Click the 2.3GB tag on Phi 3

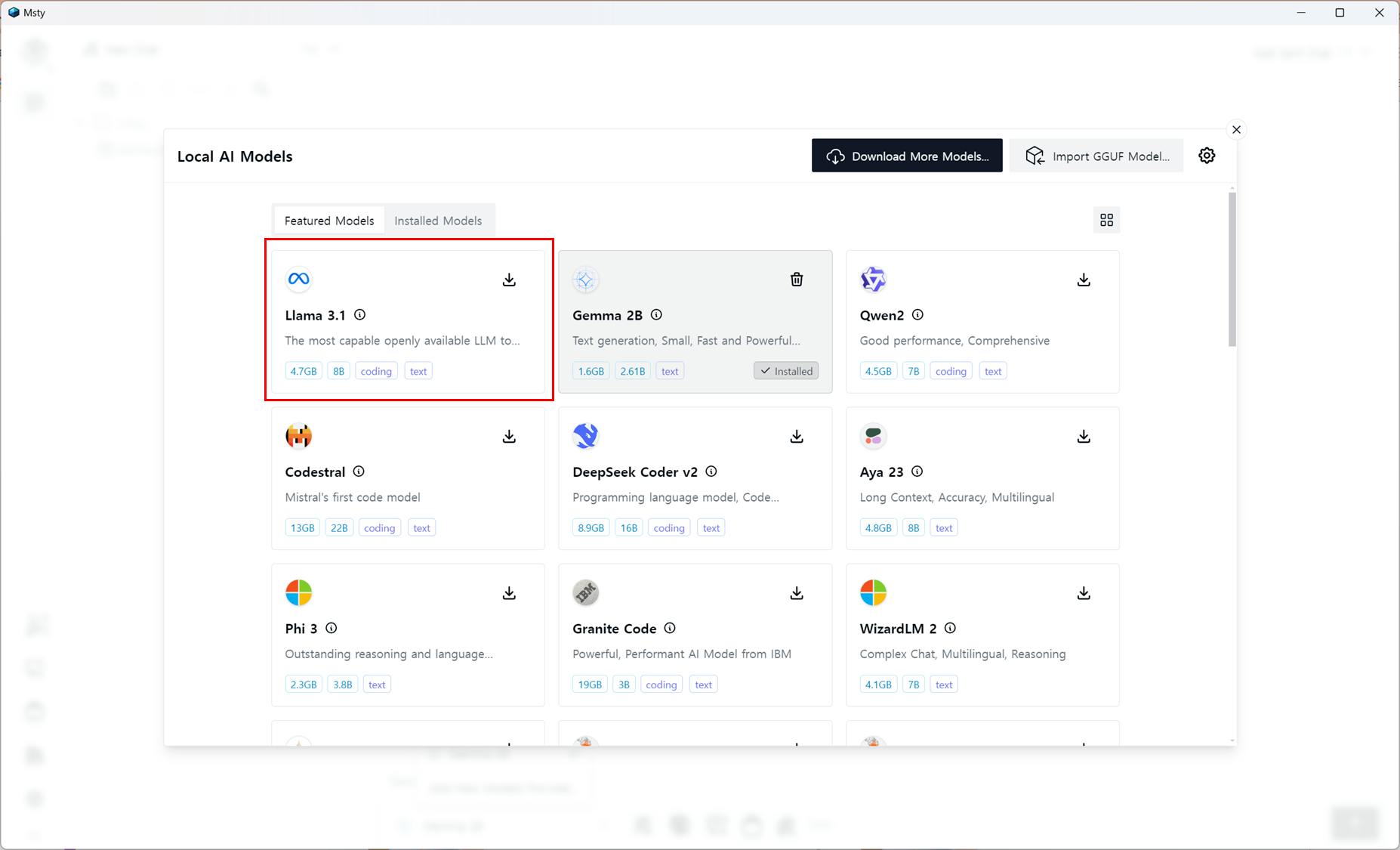(x=304, y=685)
